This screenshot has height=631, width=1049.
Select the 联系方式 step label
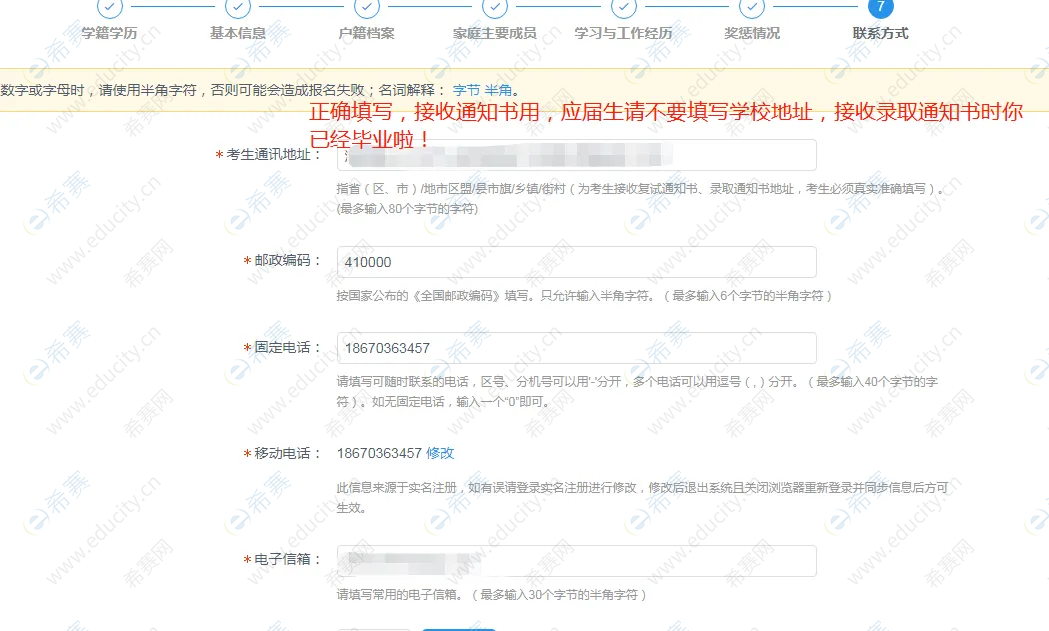[880, 33]
